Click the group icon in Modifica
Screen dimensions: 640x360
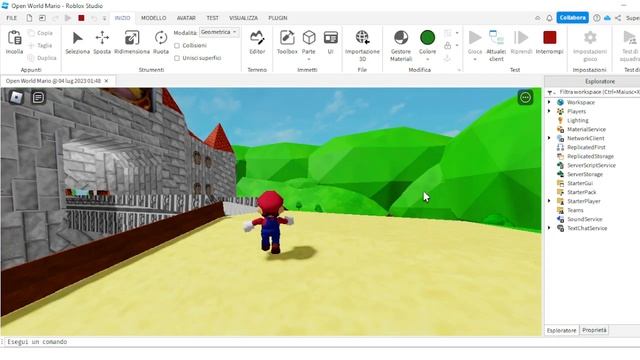pos(448,33)
